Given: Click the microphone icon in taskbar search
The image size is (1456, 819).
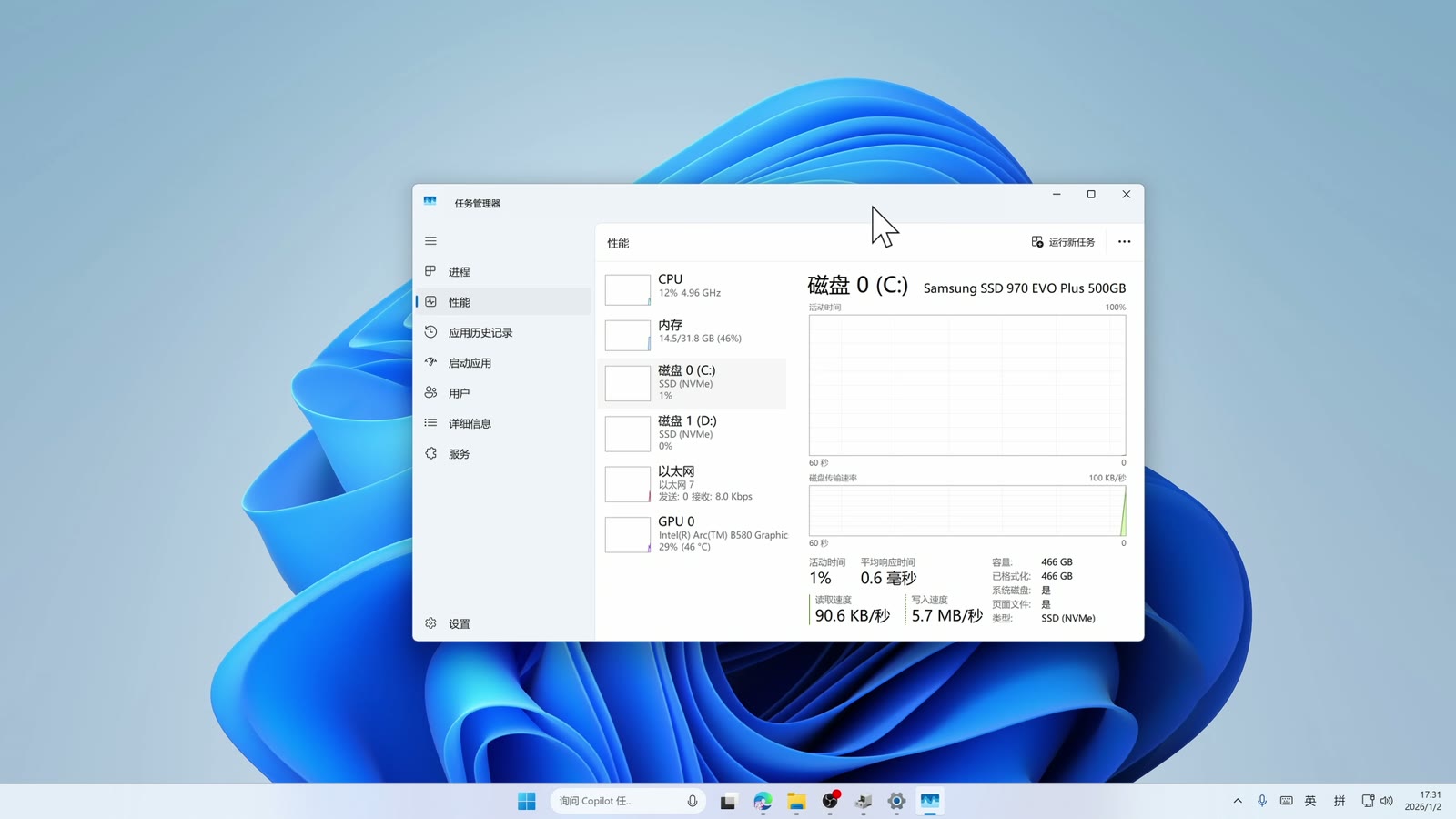Looking at the screenshot, I should [x=693, y=801].
